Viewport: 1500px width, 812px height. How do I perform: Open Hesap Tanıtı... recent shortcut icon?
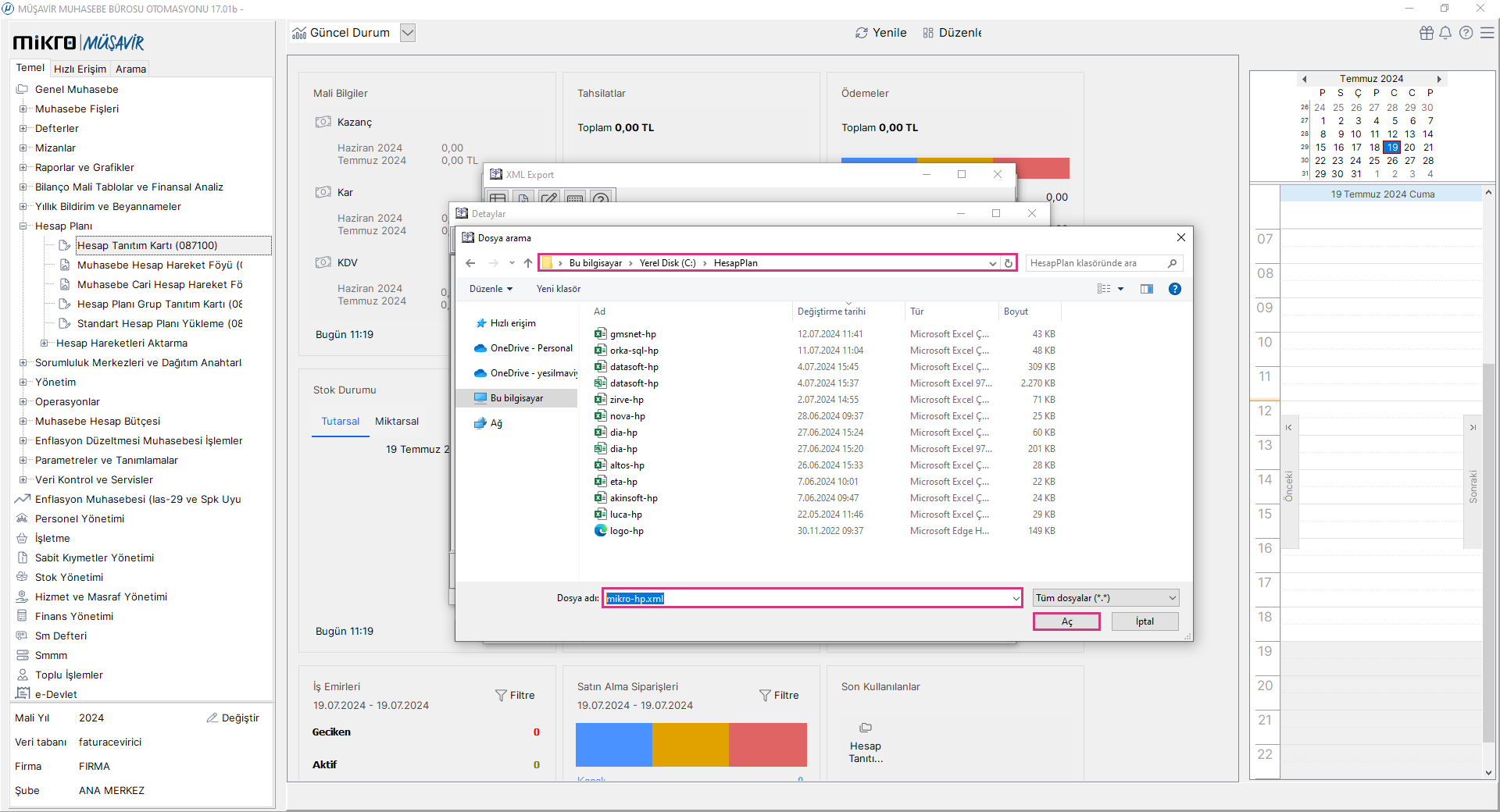[866, 728]
